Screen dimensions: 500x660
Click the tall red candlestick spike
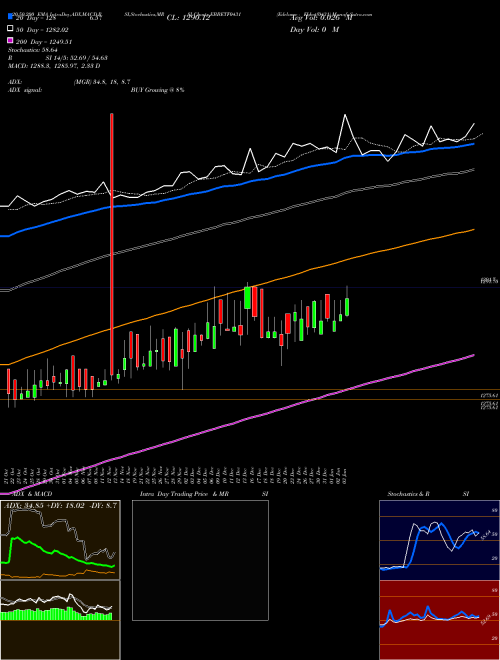[x=112, y=244]
